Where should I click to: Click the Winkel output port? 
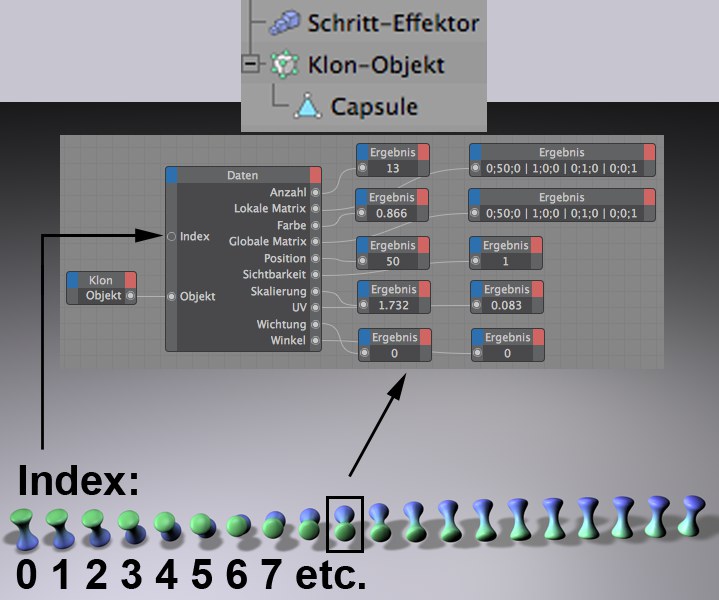point(315,340)
